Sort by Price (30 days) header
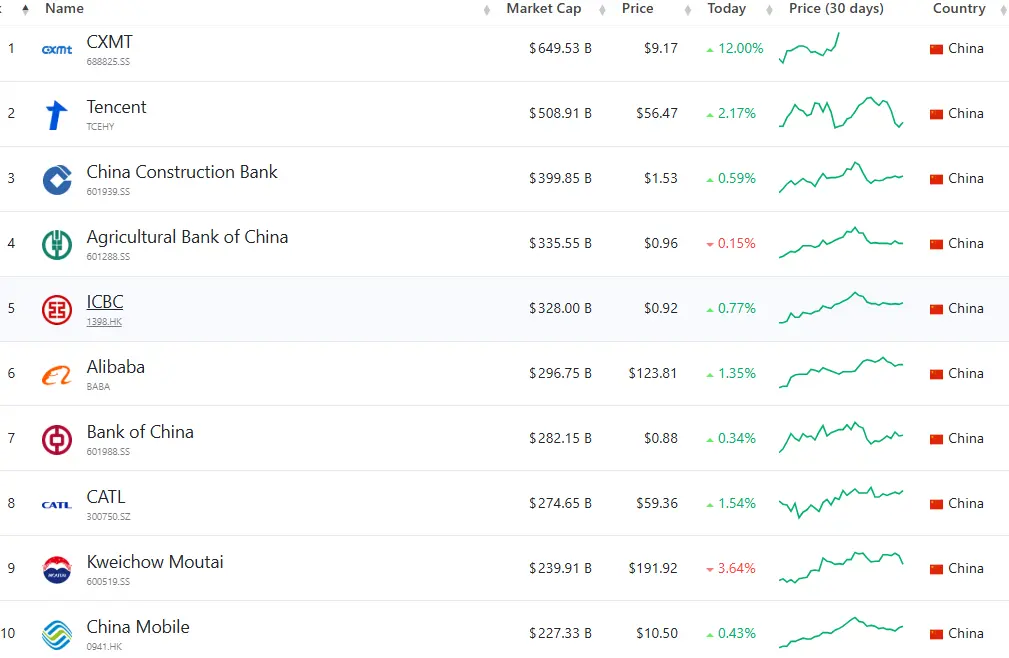The height and width of the screenshot is (658, 1009). tap(836, 8)
